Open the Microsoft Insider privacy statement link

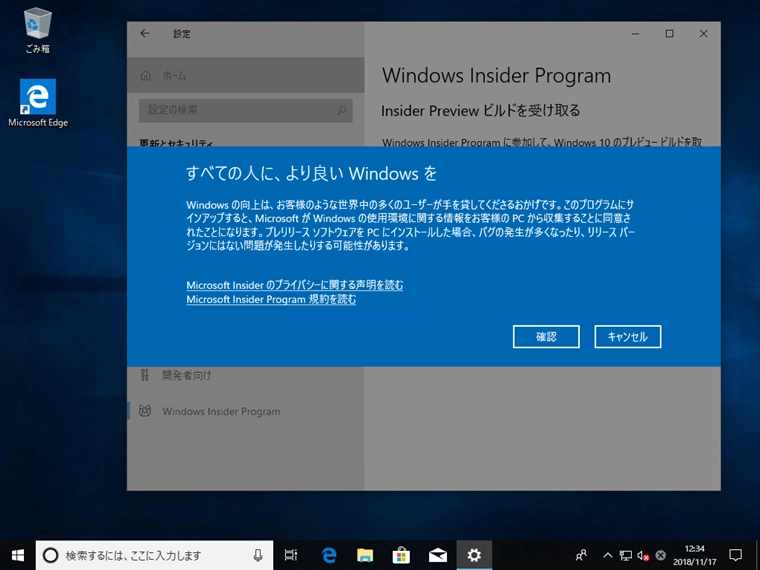[x=295, y=285]
